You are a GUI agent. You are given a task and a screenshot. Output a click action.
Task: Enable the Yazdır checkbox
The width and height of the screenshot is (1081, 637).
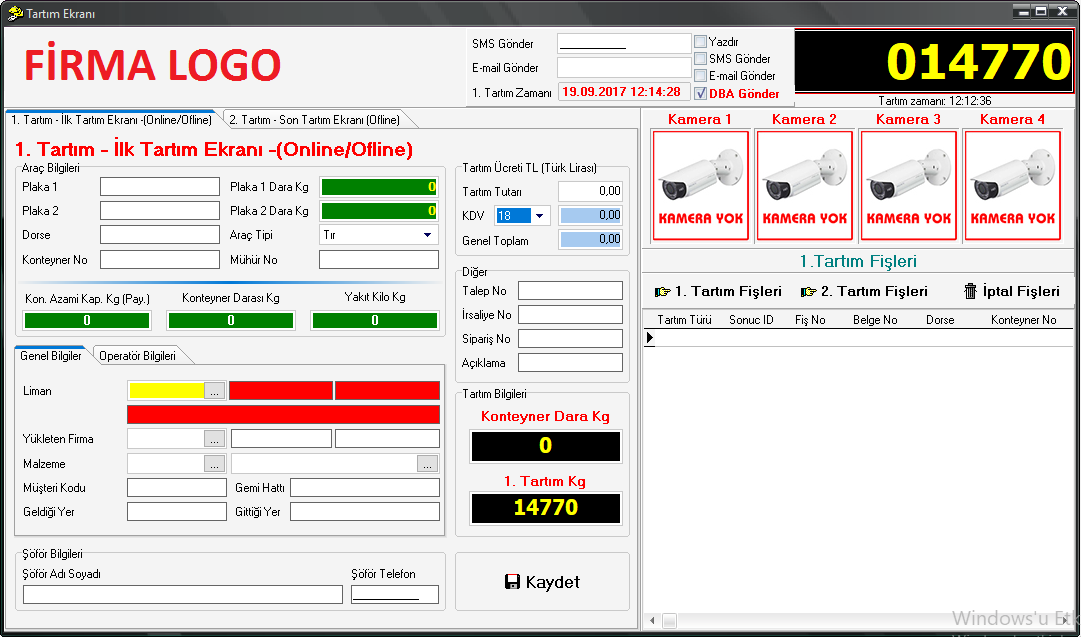[700, 42]
